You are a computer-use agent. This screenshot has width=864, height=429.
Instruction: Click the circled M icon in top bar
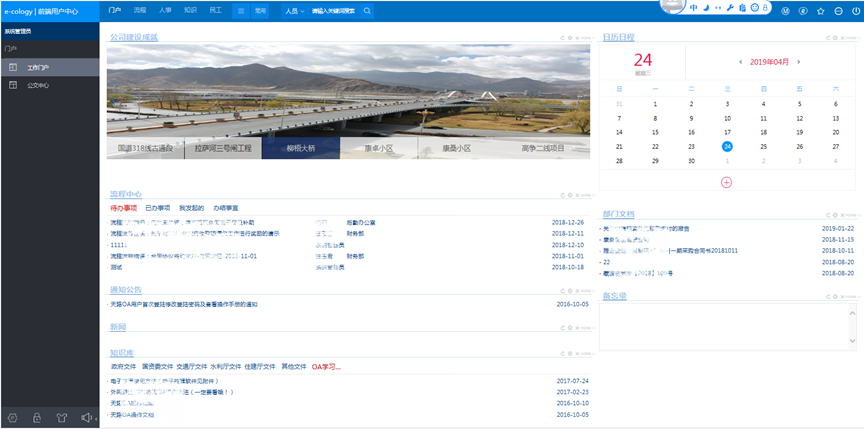pos(786,11)
